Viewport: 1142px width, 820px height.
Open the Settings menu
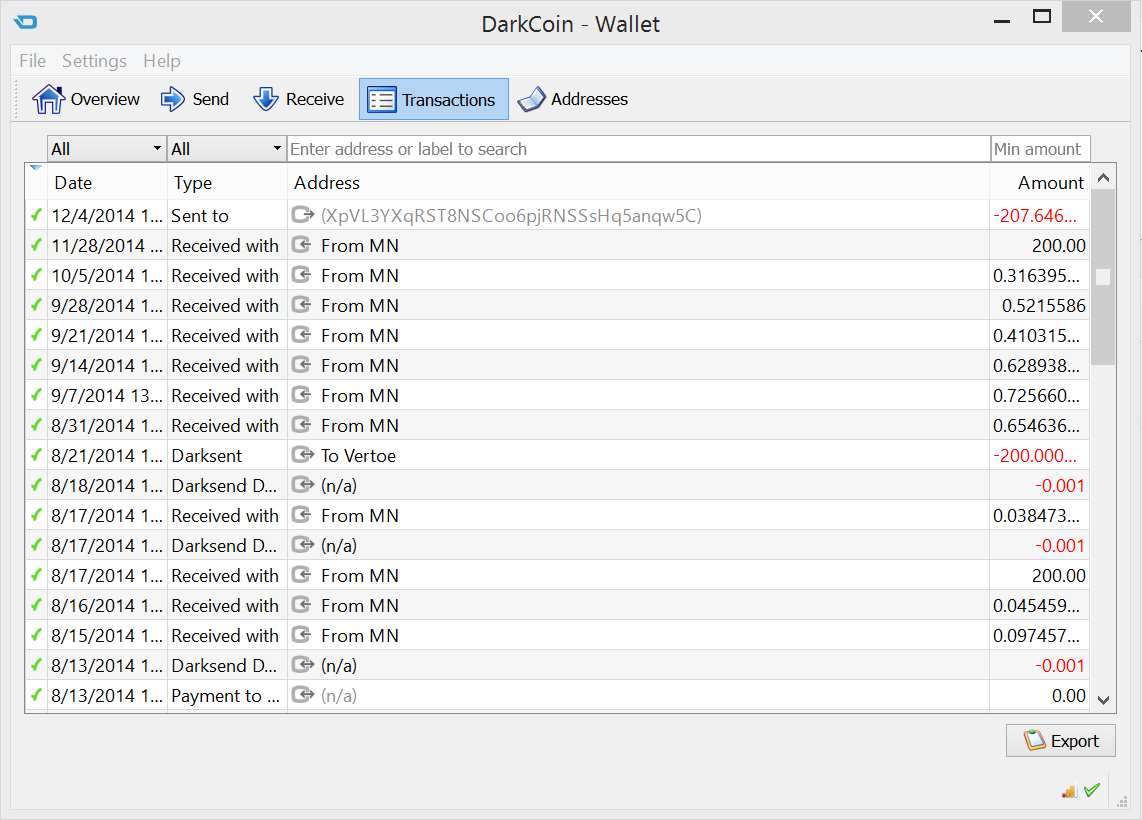click(x=94, y=60)
